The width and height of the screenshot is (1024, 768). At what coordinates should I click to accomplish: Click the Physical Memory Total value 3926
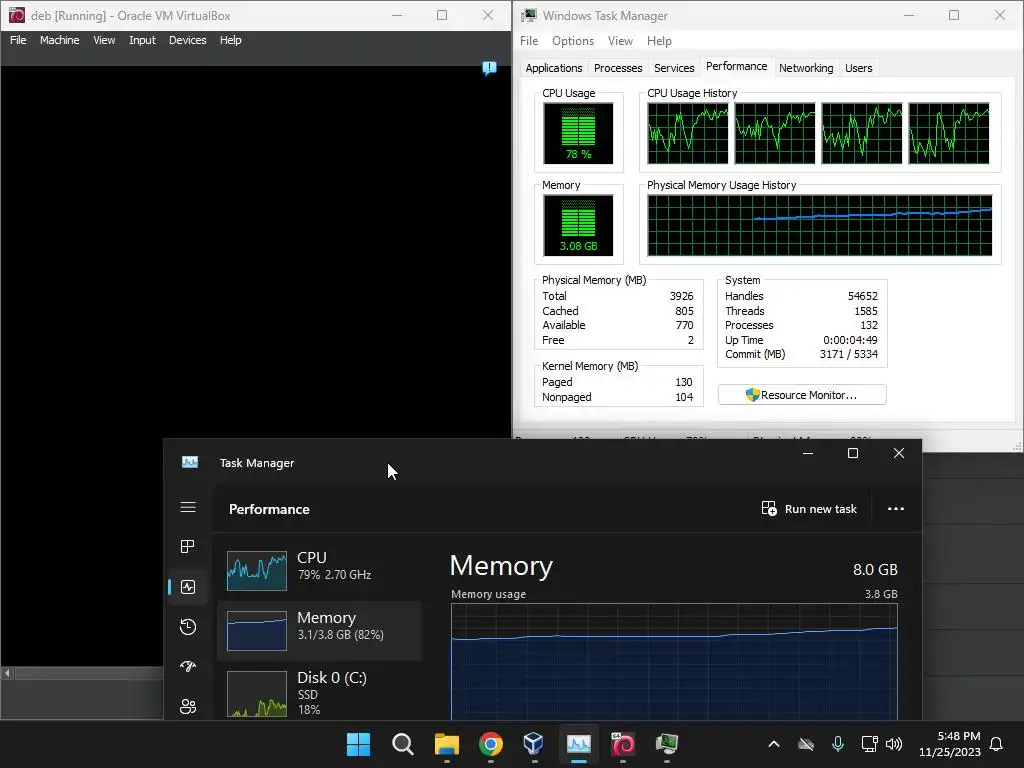681,296
